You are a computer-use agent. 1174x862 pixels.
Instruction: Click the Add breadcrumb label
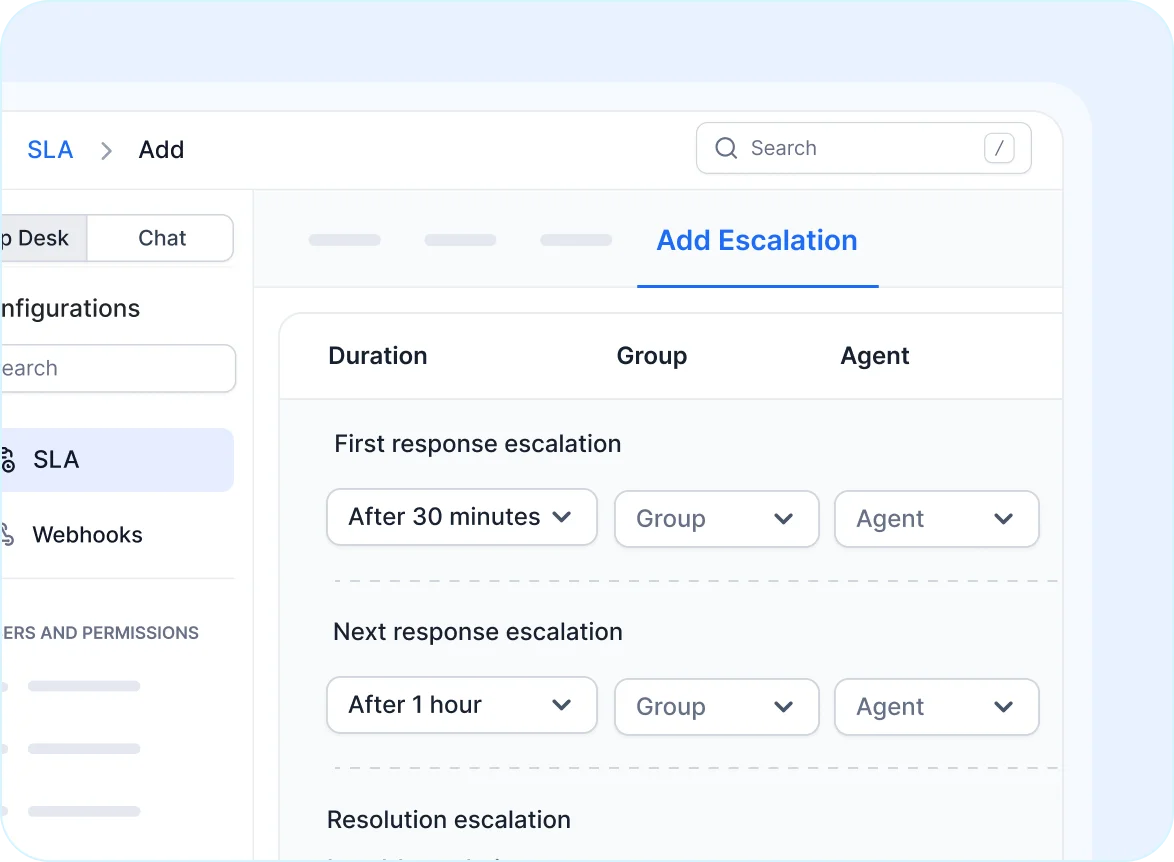click(x=161, y=149)
